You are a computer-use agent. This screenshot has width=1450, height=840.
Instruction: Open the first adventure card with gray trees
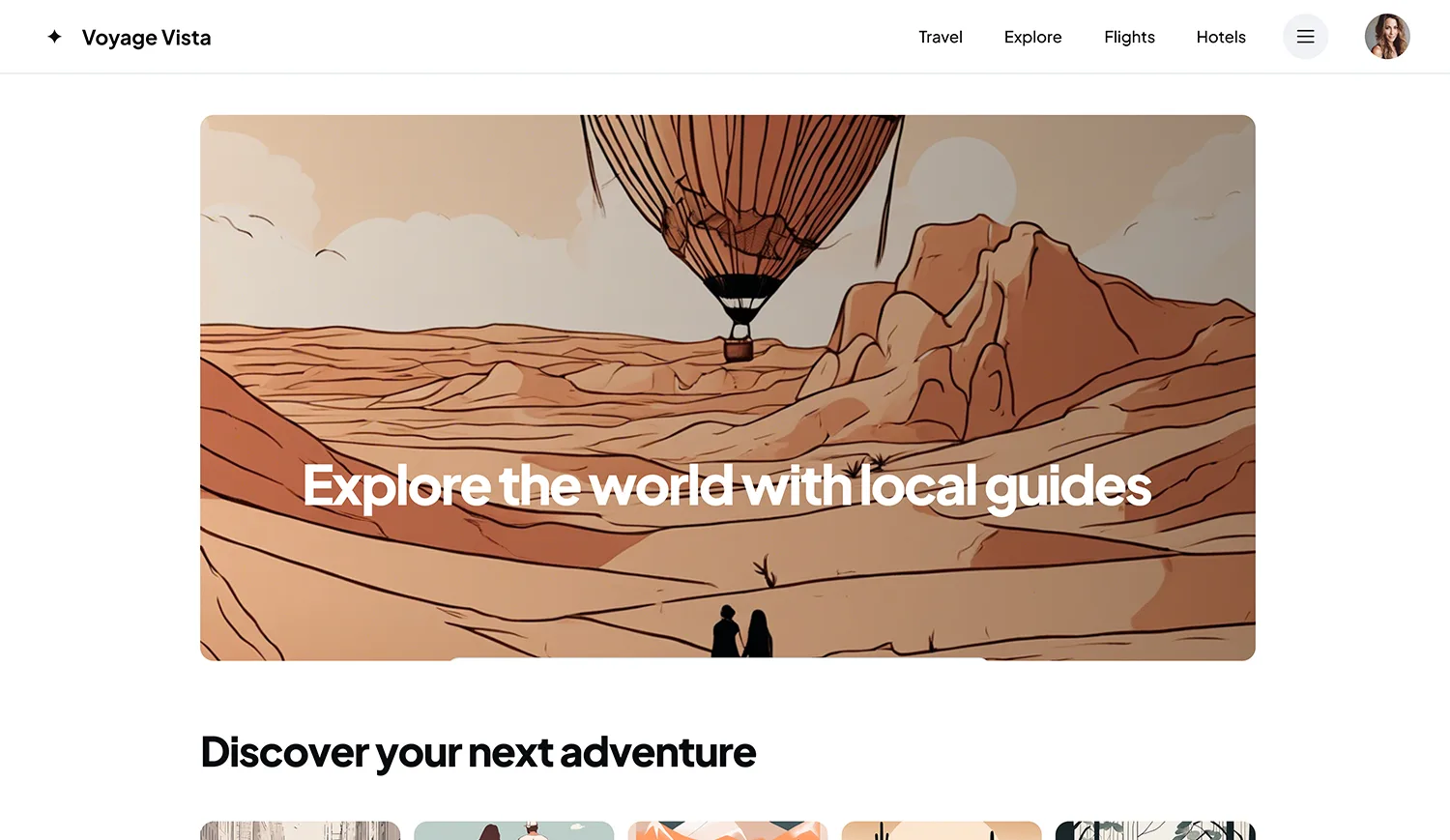(300, 830)
